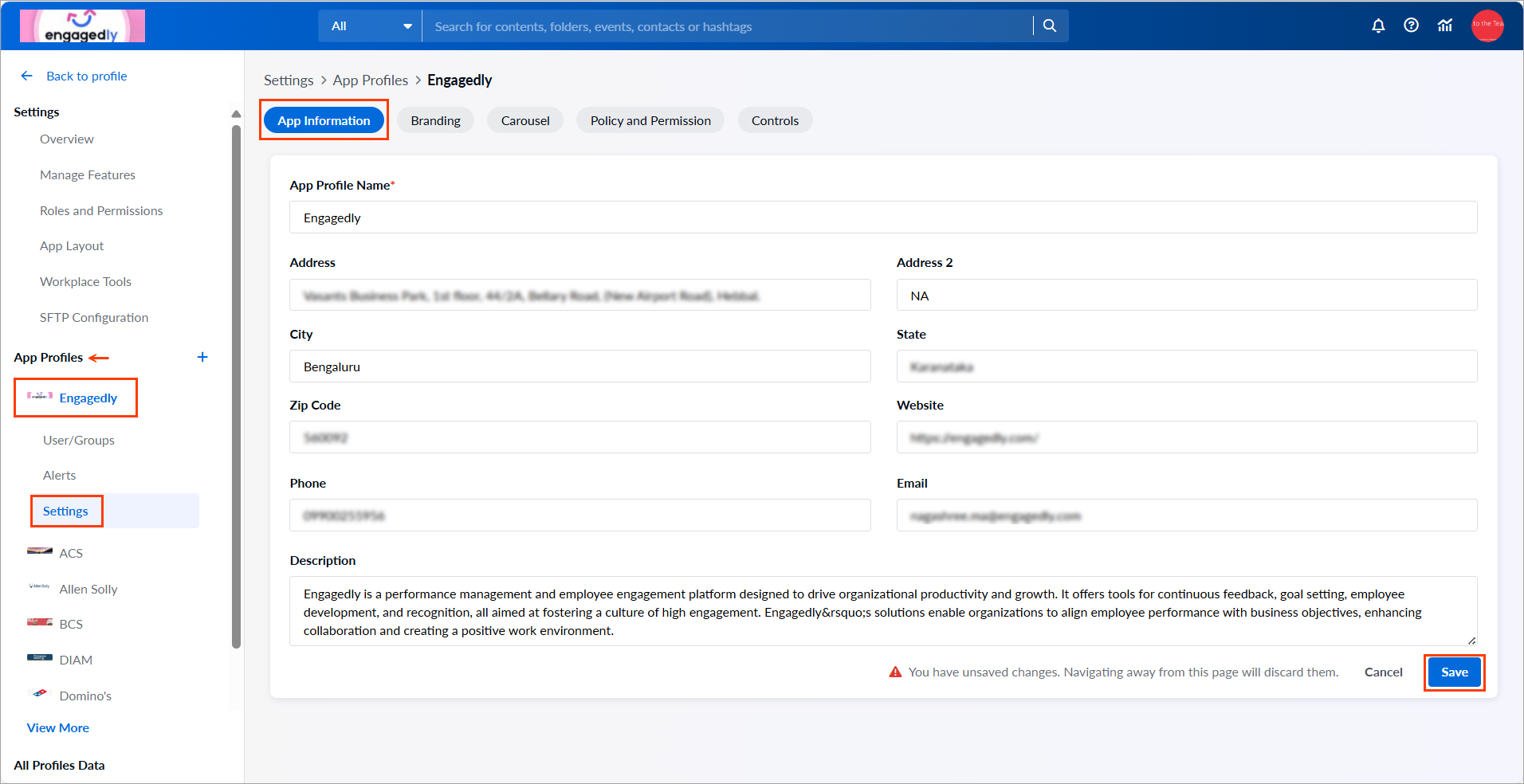1524x784 pixels.
Task: Click the global search input field
Action: click(x=727, y=25)
